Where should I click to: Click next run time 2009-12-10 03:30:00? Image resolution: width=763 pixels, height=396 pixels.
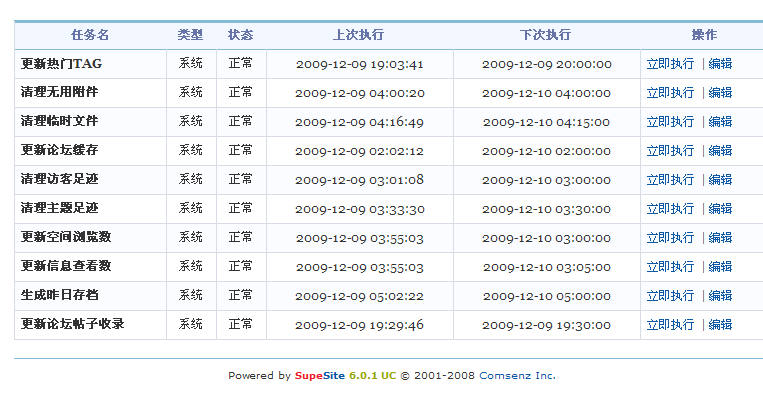tap(546, 210)
